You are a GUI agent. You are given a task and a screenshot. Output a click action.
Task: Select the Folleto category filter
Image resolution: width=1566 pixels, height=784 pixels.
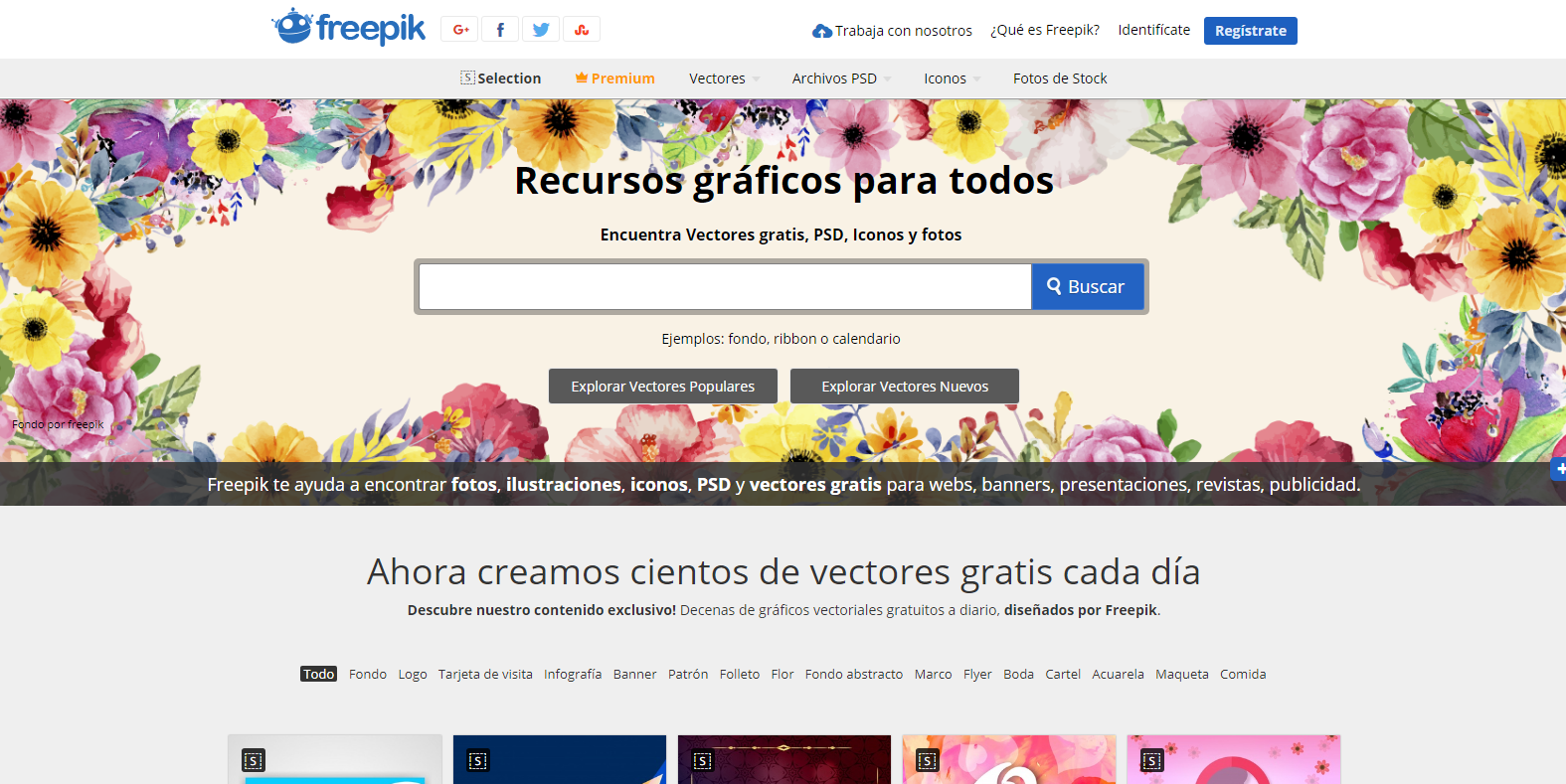pos(740,674)
